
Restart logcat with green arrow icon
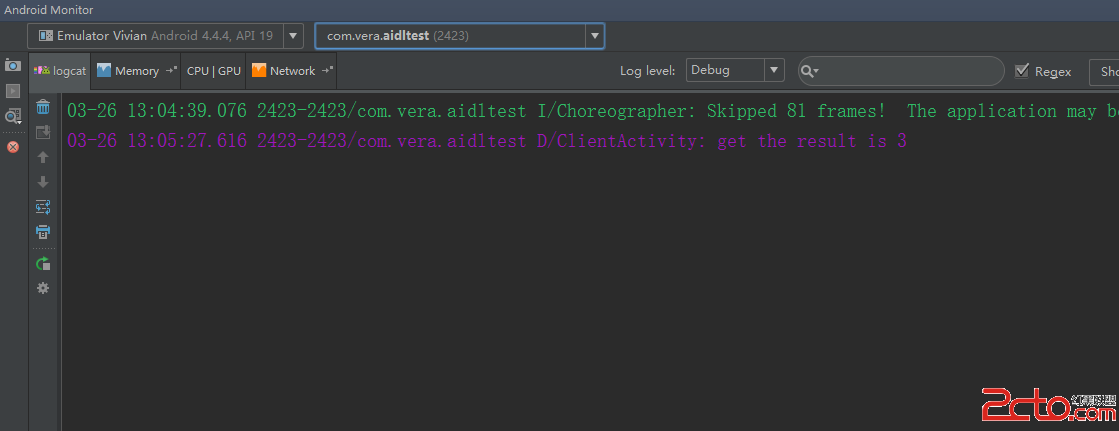tap(43, 263)
